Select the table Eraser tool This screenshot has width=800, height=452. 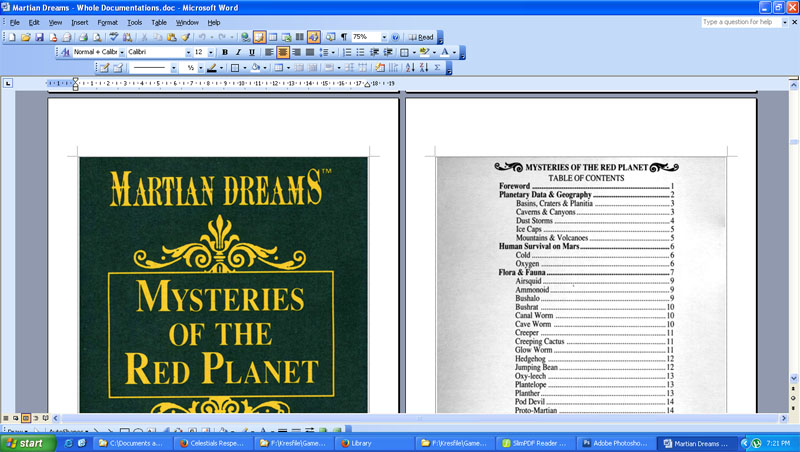(x=118, y=67)
